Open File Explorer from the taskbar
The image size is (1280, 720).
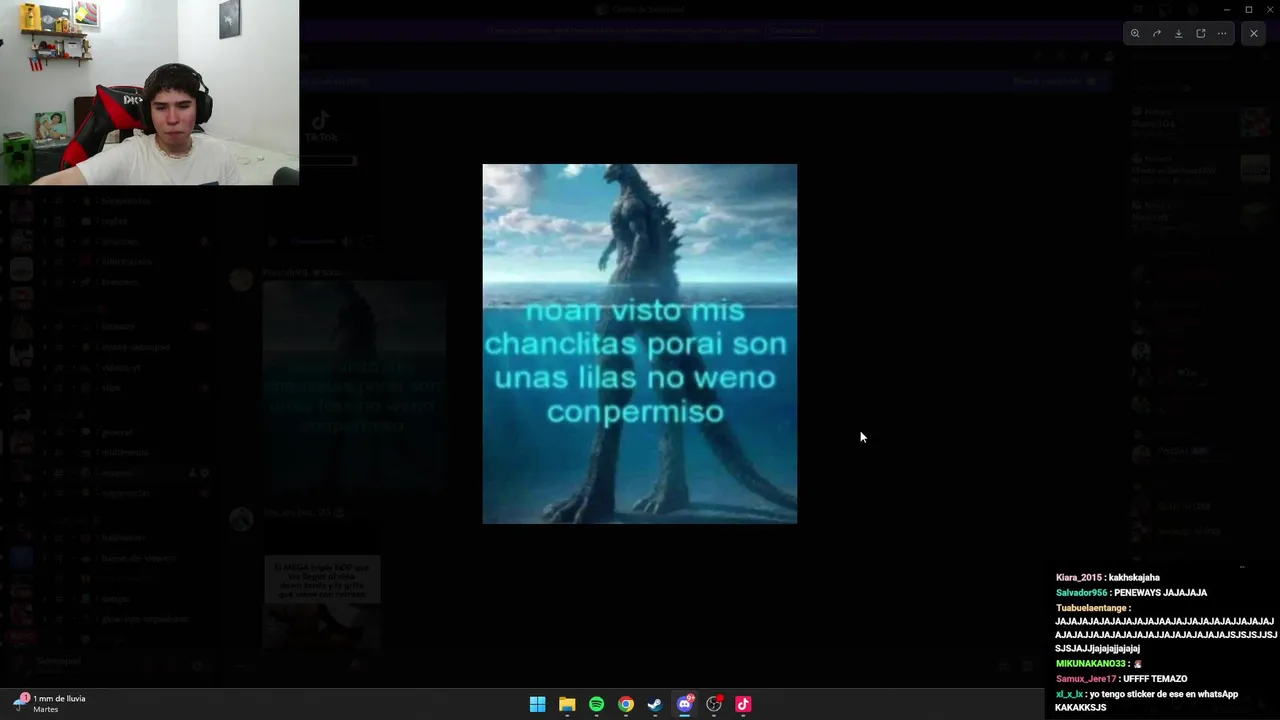[567, 704]
